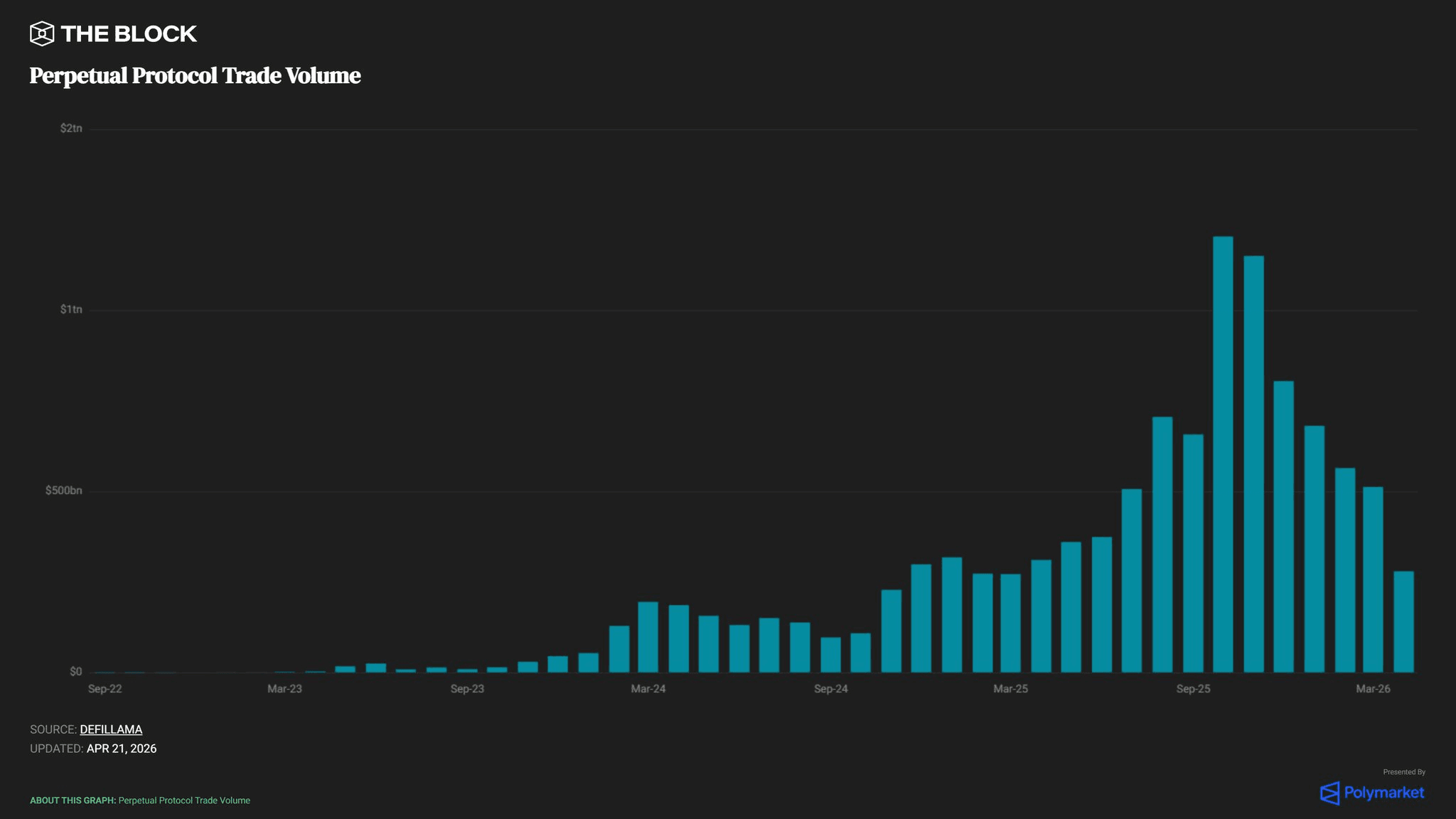Click the Mar-26 x-axis label
Image resolution: width=1456 pixels, height=819 pixels.
(x=1373, y=689)
